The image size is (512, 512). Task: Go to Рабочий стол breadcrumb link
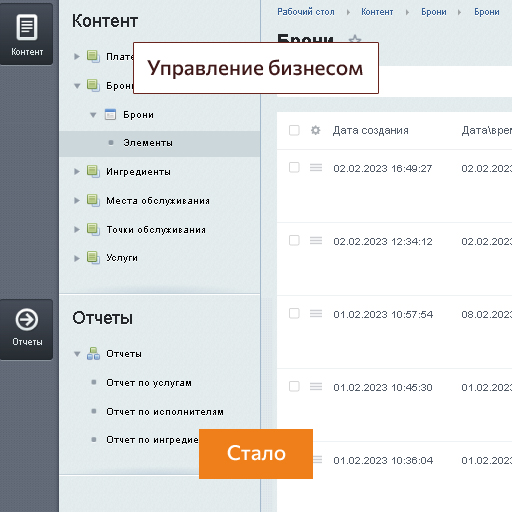[306, 12]
